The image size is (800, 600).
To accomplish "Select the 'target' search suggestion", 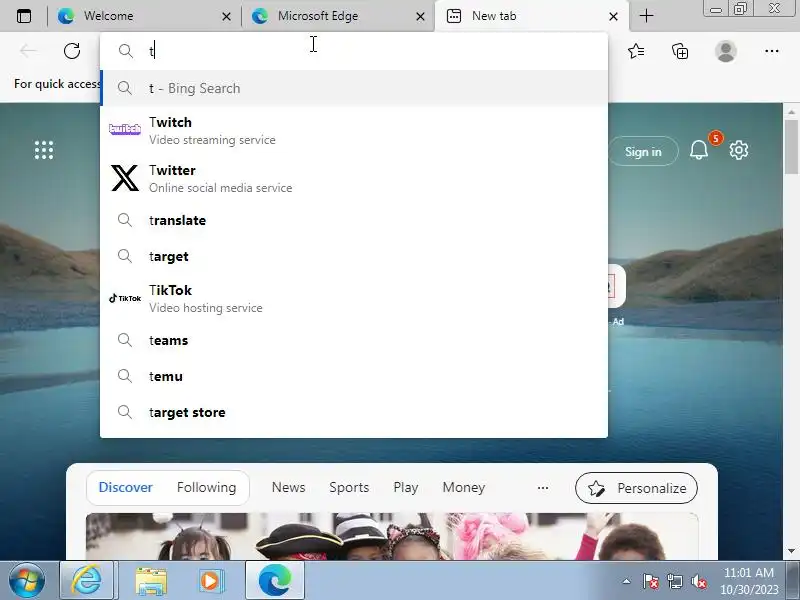I will pyautogui.click(x=354, y=256).
